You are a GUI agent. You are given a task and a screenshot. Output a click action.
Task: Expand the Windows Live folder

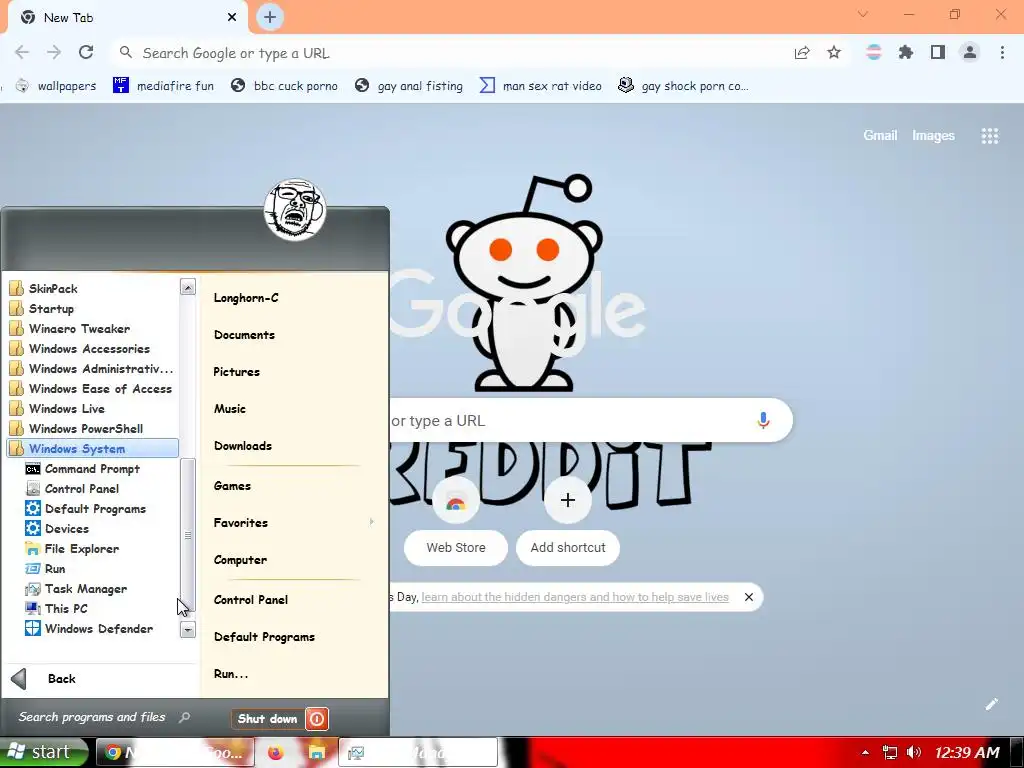[93, 409]
